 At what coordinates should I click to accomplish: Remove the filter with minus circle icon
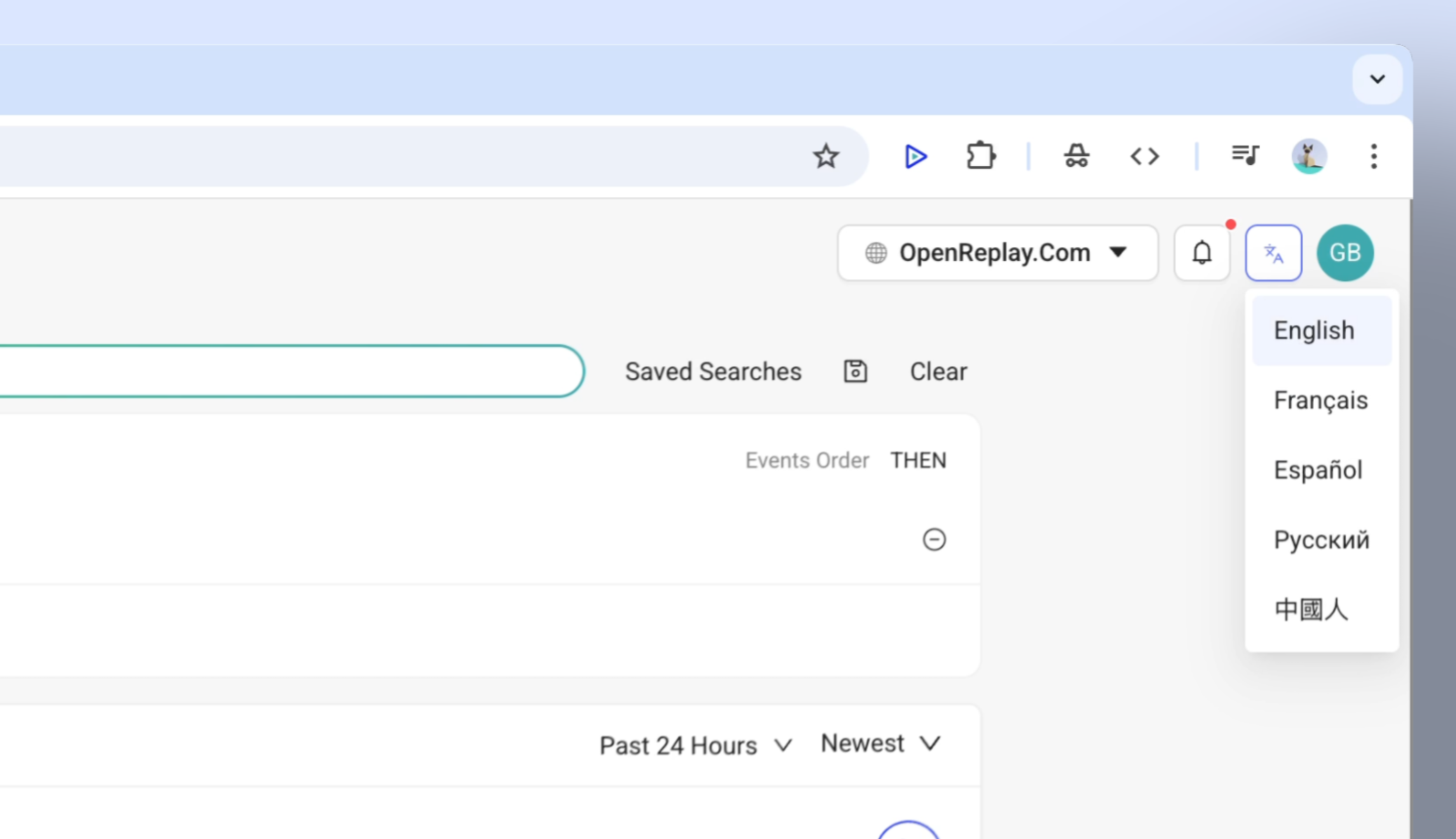(x=934, y=540)
